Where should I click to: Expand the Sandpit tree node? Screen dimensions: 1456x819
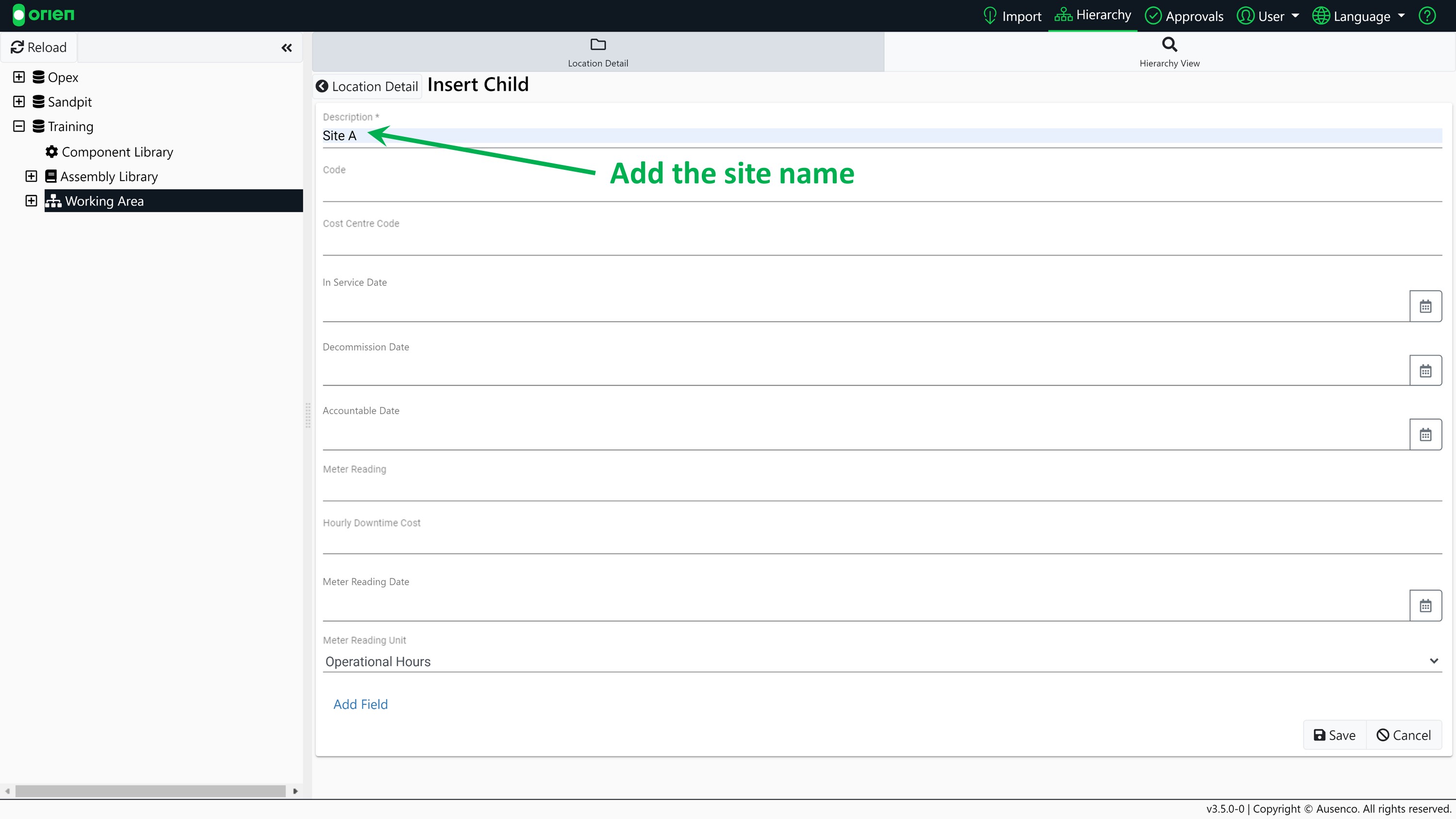pos(18,102)
